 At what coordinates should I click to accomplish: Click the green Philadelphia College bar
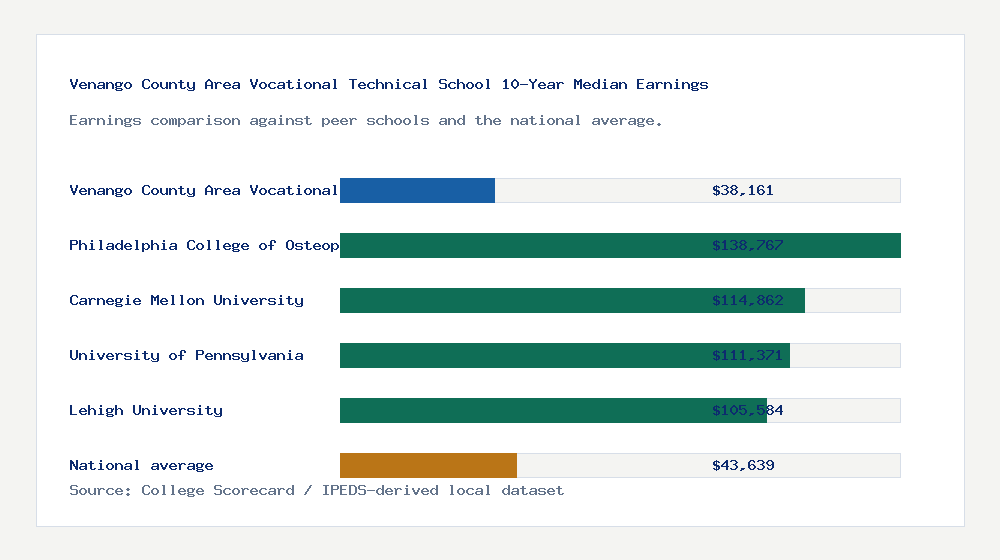[620, 246]
